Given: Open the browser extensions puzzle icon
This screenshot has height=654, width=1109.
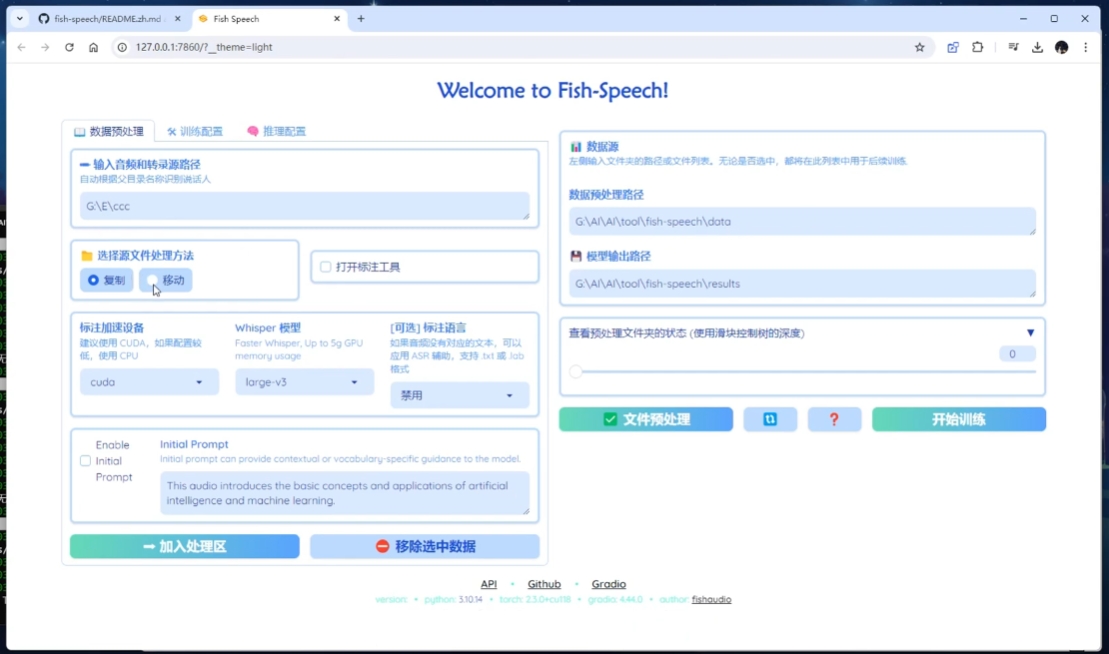Looking at the screenshot, I should pos(977,47).
